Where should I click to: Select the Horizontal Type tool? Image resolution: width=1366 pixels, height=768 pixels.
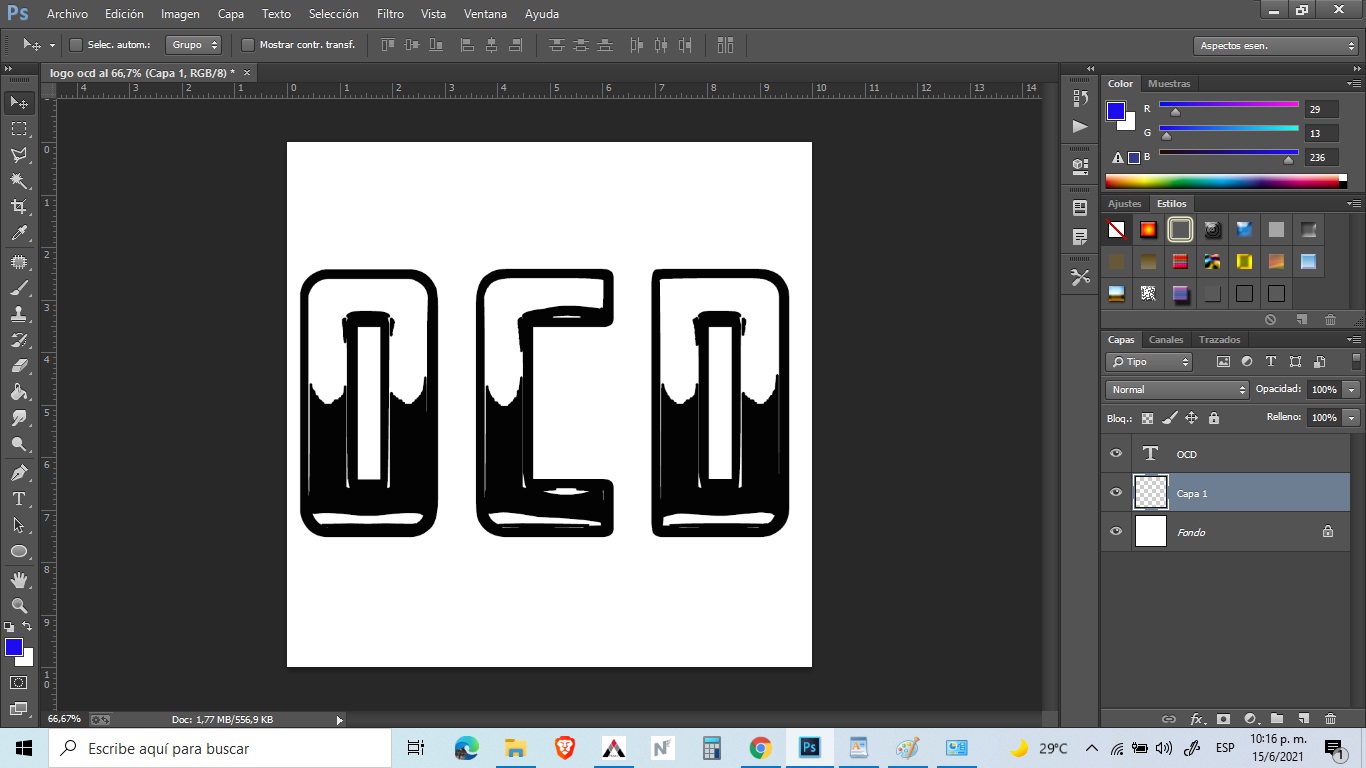(x=19, y=499)
